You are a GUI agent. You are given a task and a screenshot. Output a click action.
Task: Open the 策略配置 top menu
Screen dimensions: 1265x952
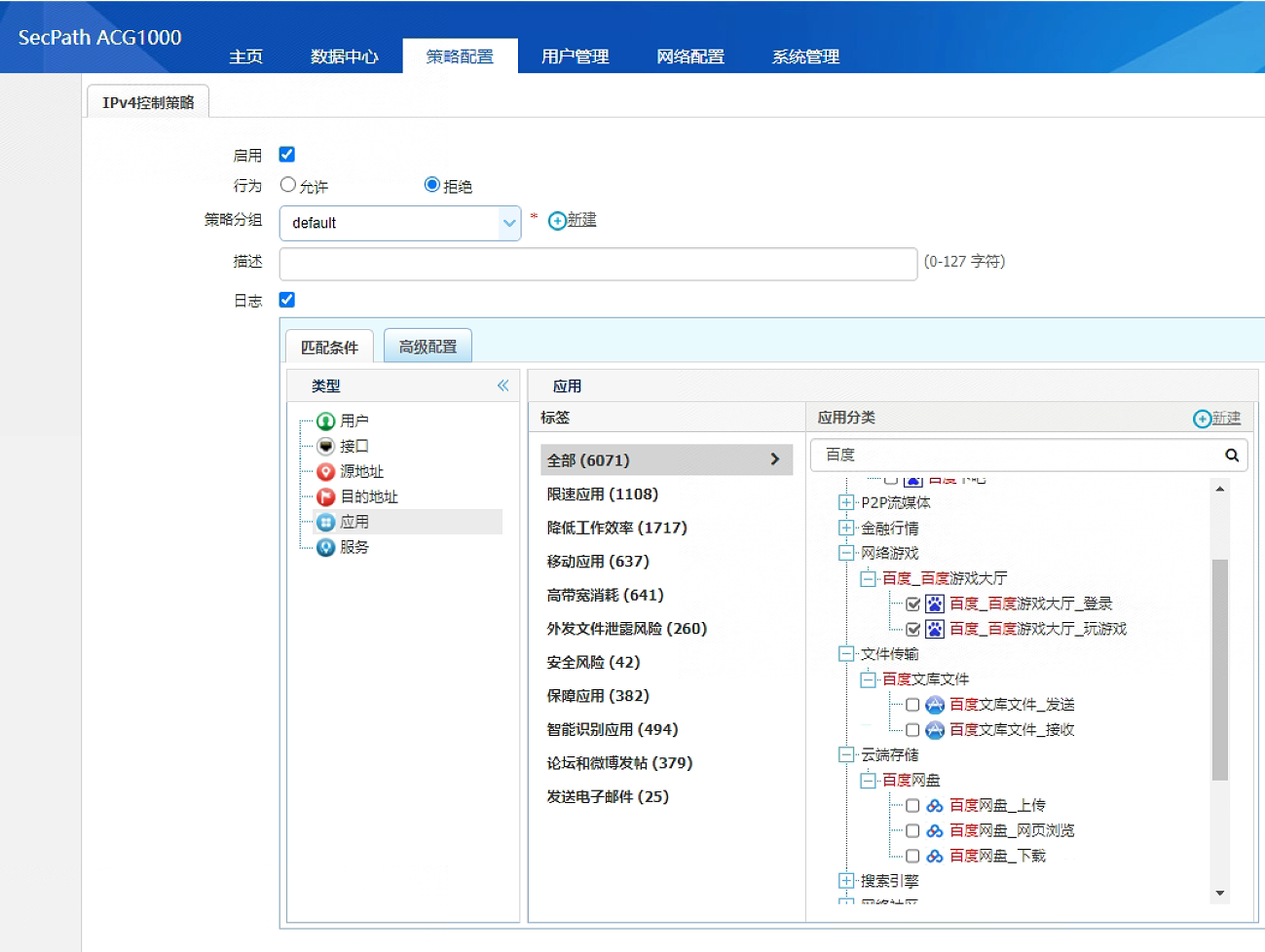tap(460, 56)
